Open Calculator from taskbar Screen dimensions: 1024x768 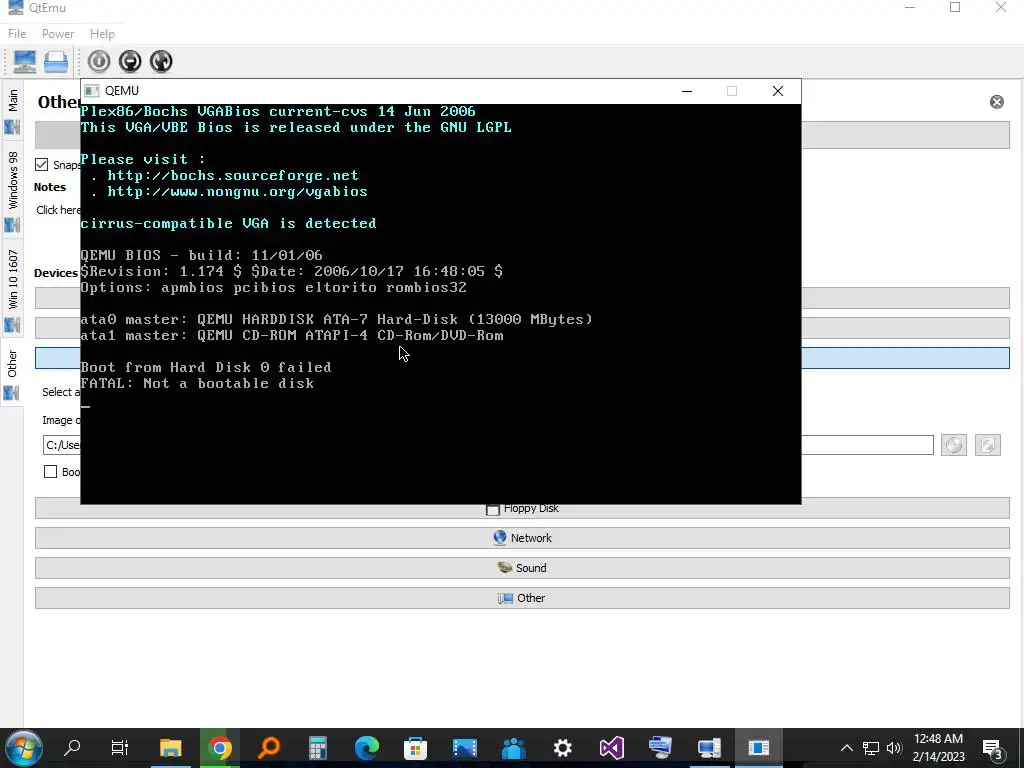(318, 748)
